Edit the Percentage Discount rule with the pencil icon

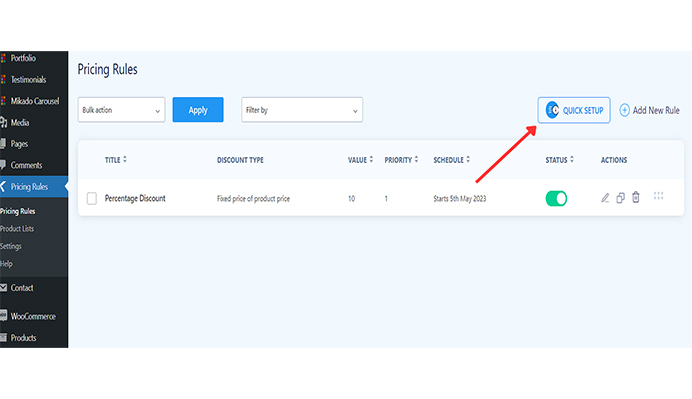[605, 198]
